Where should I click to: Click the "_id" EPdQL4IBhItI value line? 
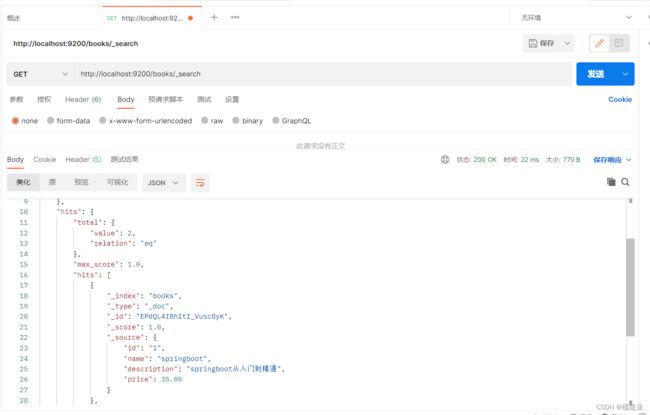(170, 316)
